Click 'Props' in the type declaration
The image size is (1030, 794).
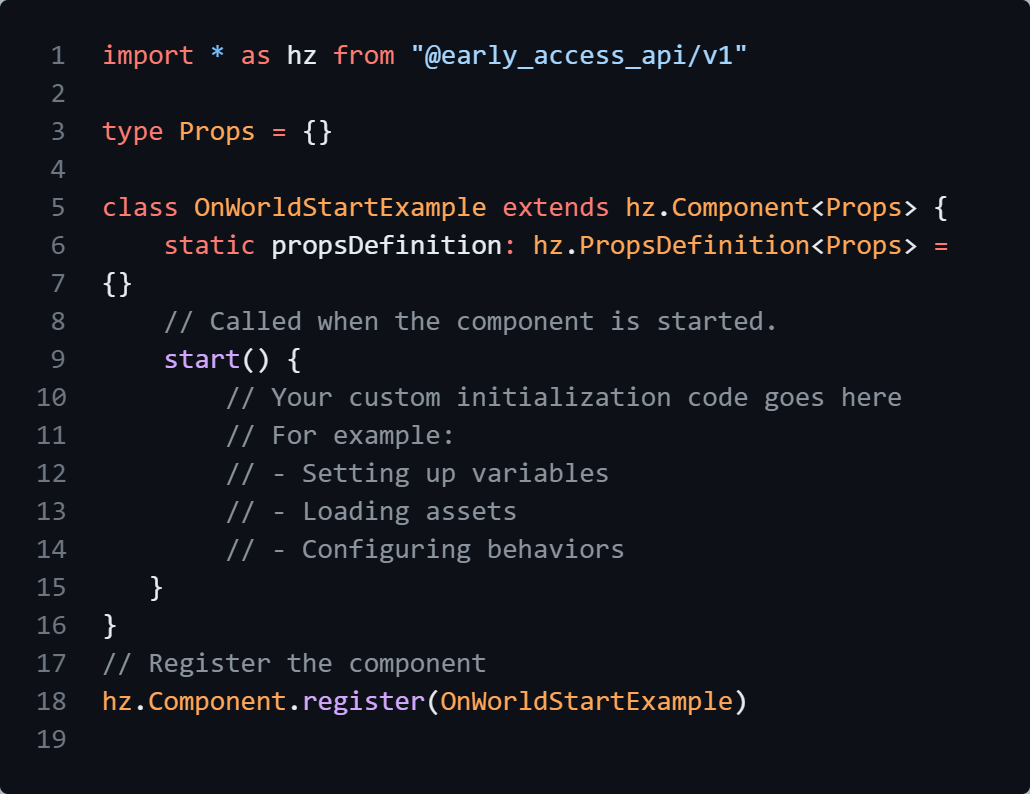pyautogui.click(x=217, y=131)
